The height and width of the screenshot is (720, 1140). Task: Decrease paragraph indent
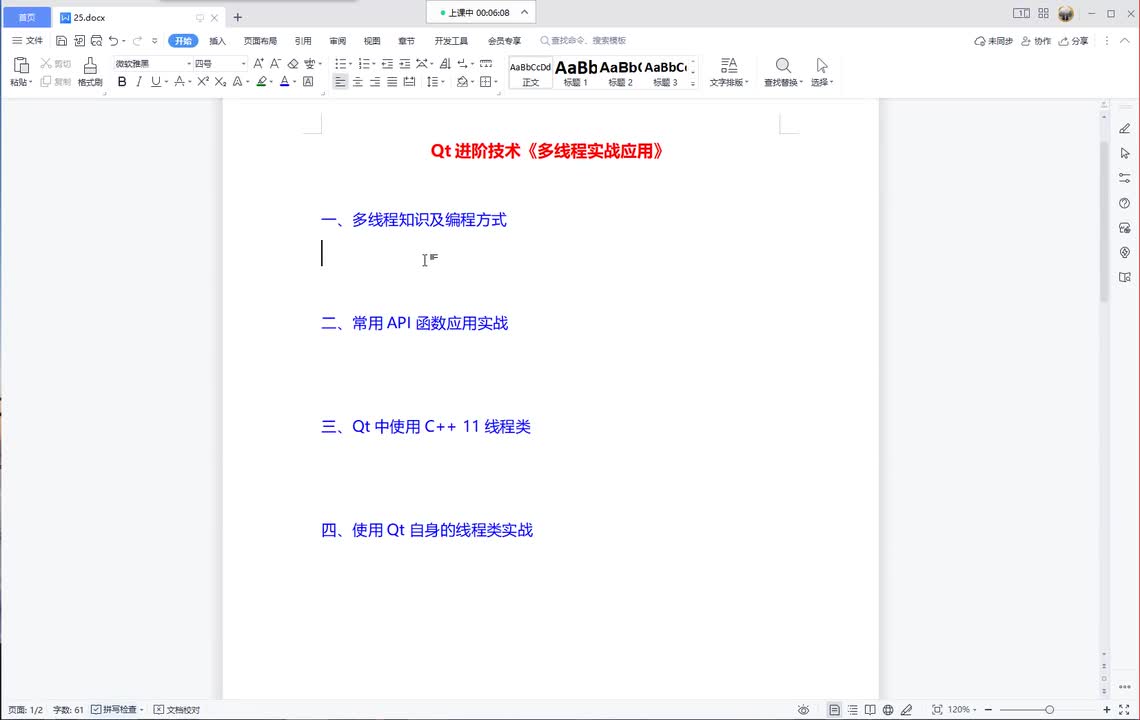(387, 63)
